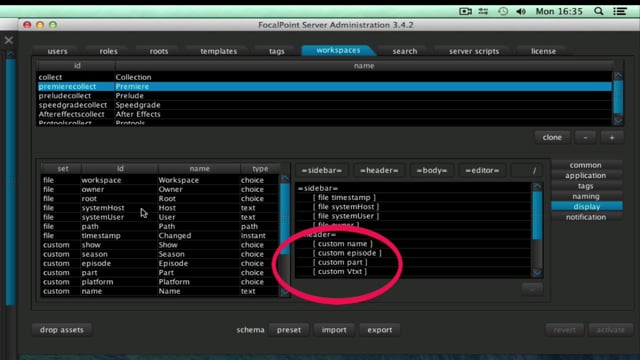
Task: Select the file owner field row
Action: pos(160,189)
